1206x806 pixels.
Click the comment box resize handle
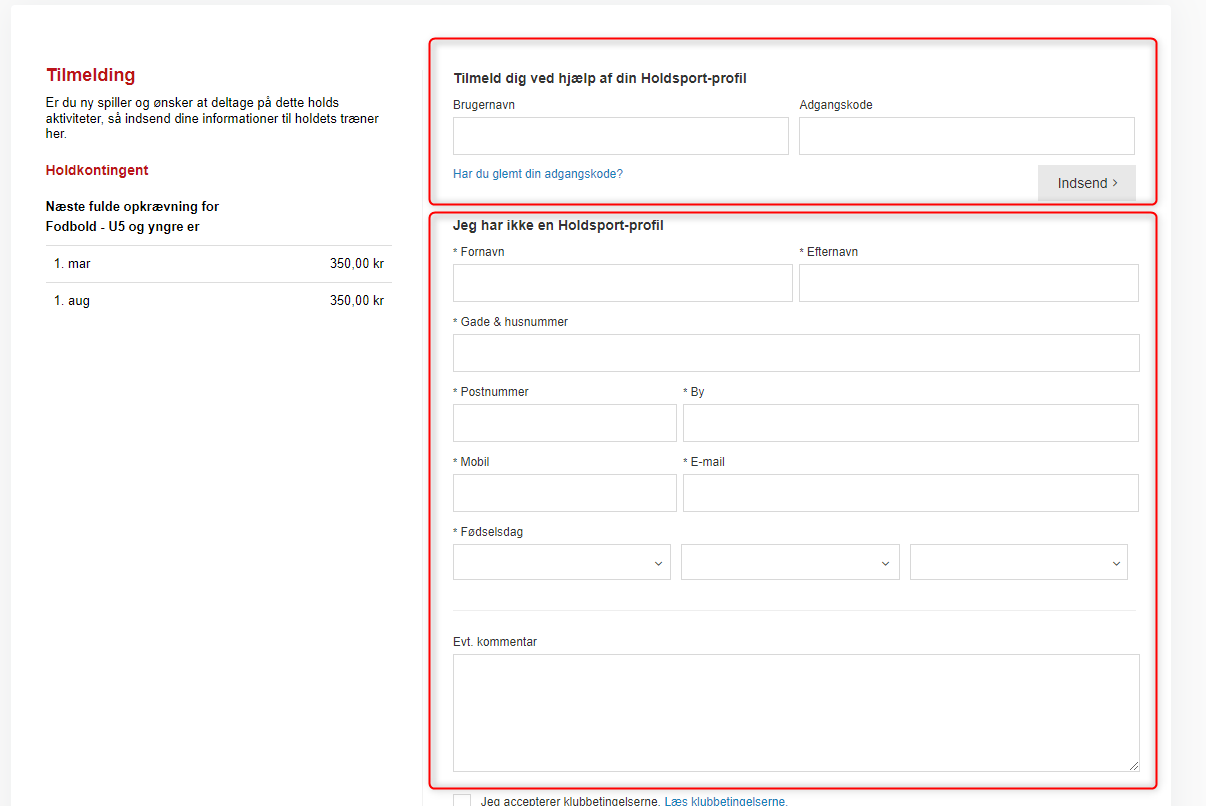[x=1133, y=765]
